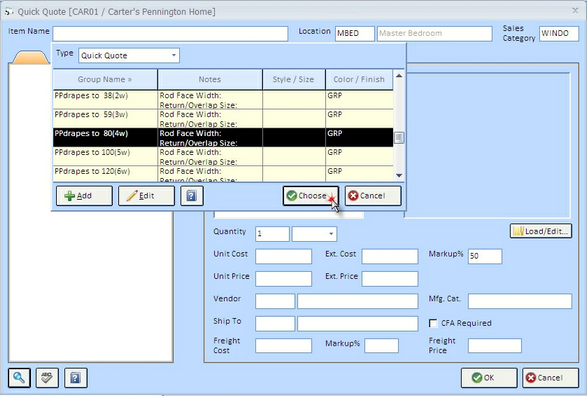Select row PPdrapes to 120(6w)

point(223,174)
